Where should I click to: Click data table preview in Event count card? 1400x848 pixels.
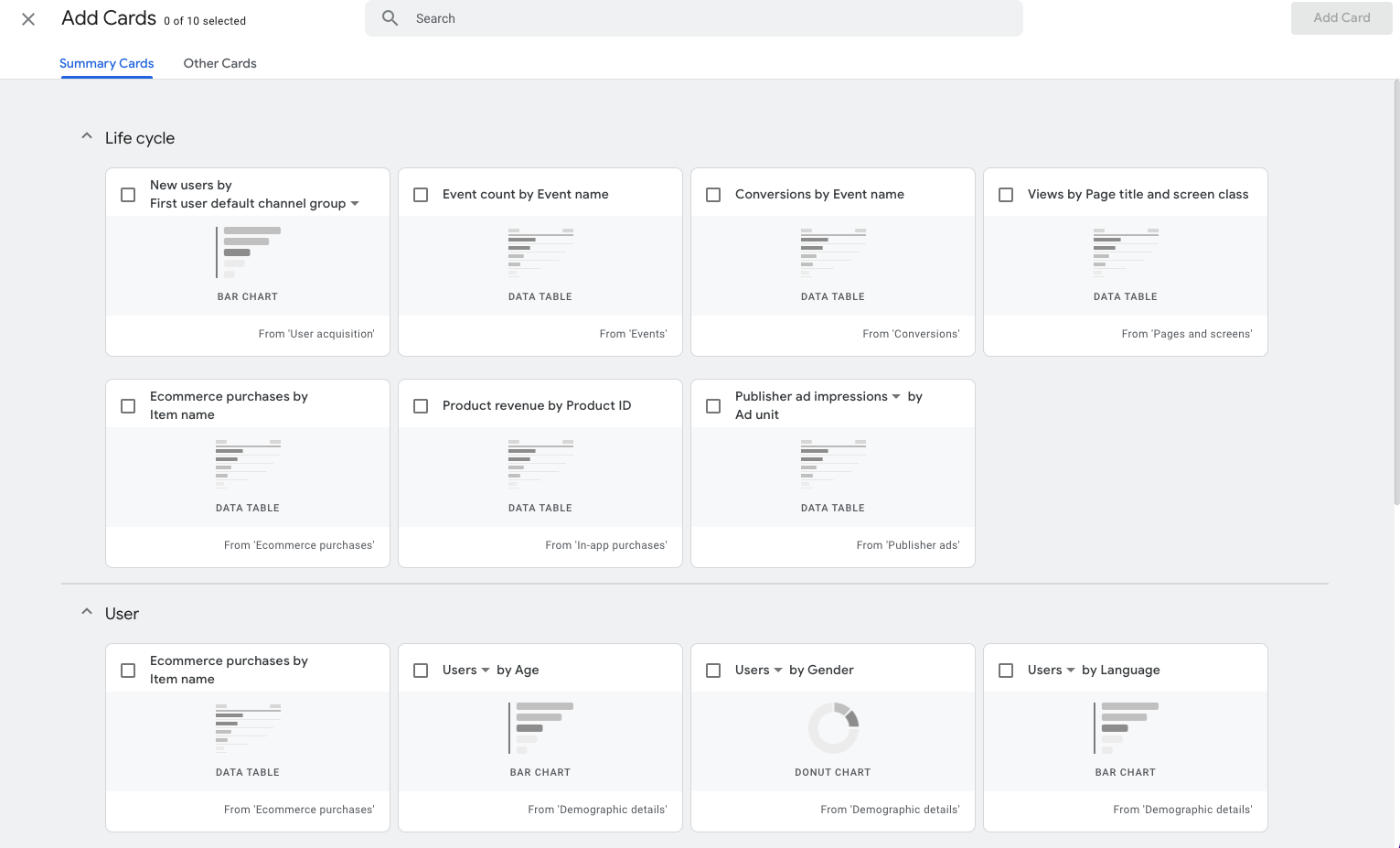coord(540,252)
